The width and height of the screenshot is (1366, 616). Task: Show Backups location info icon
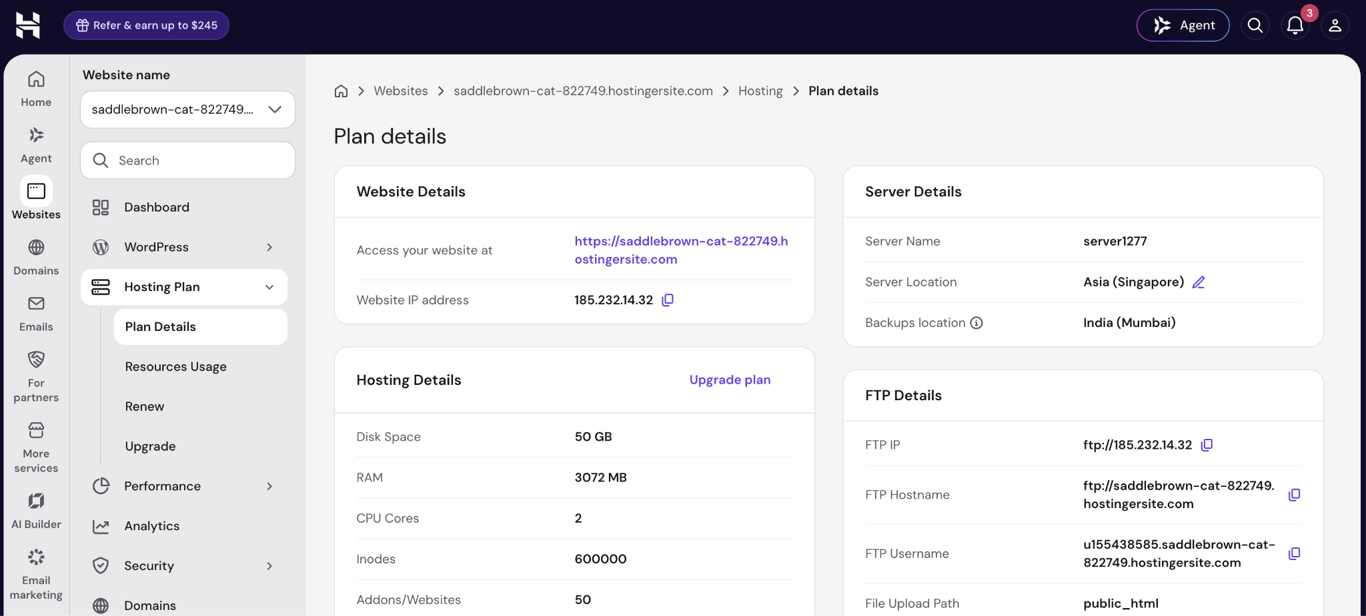click(x=976, y=323)
